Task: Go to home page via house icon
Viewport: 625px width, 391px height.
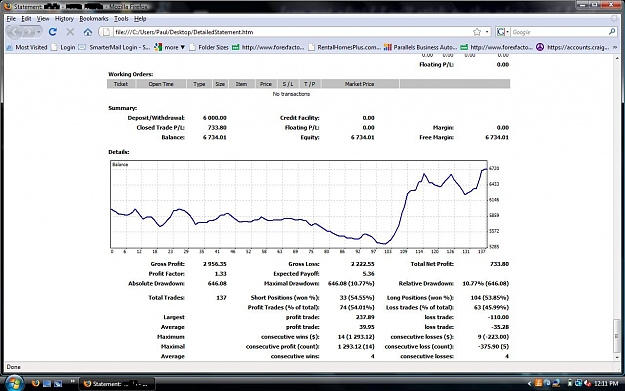Action: point(88,32)
